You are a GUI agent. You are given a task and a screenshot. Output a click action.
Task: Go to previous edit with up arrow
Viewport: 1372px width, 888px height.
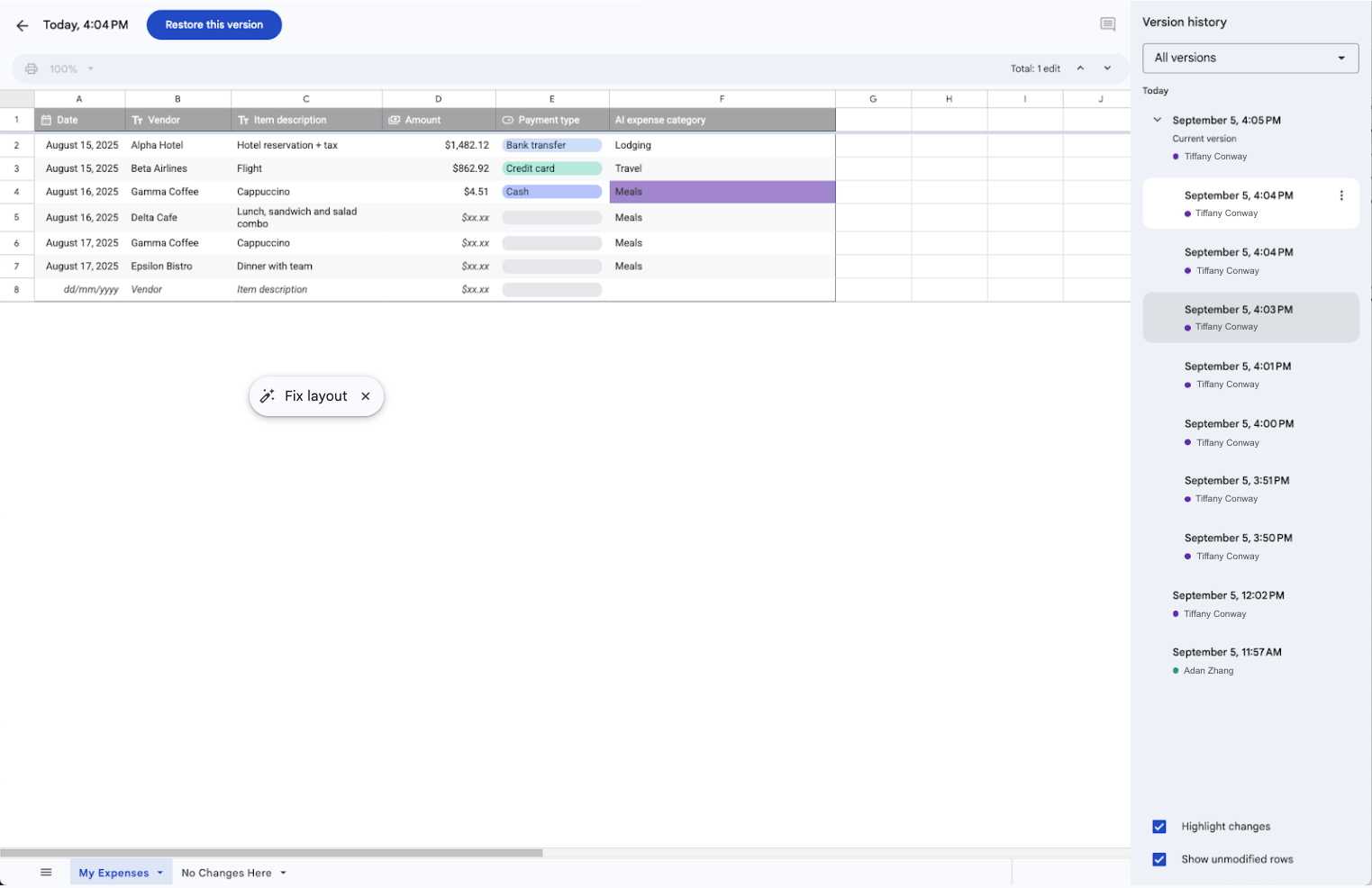1080,68
